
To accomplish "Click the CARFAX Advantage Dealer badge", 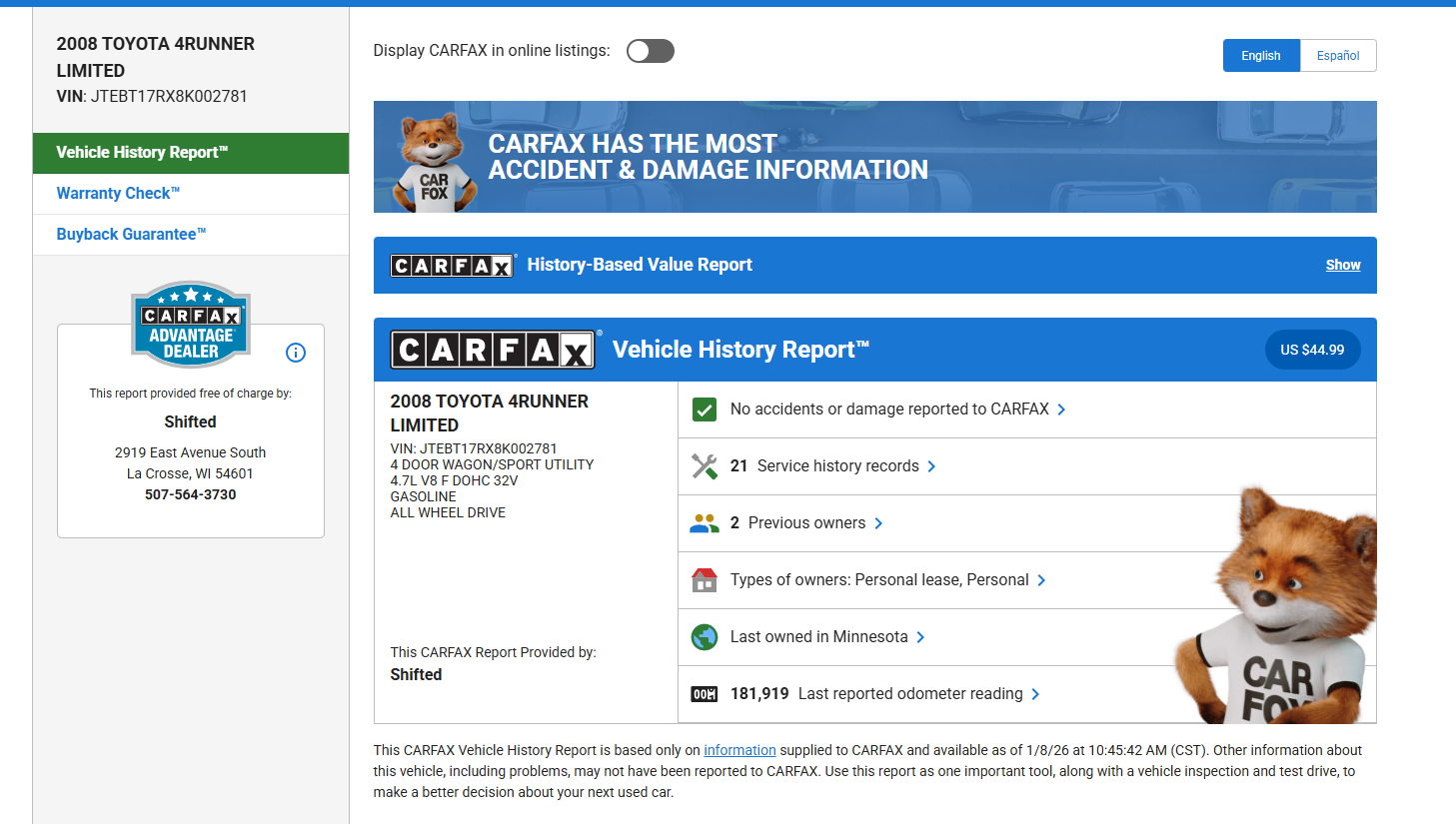I will 191,325.
